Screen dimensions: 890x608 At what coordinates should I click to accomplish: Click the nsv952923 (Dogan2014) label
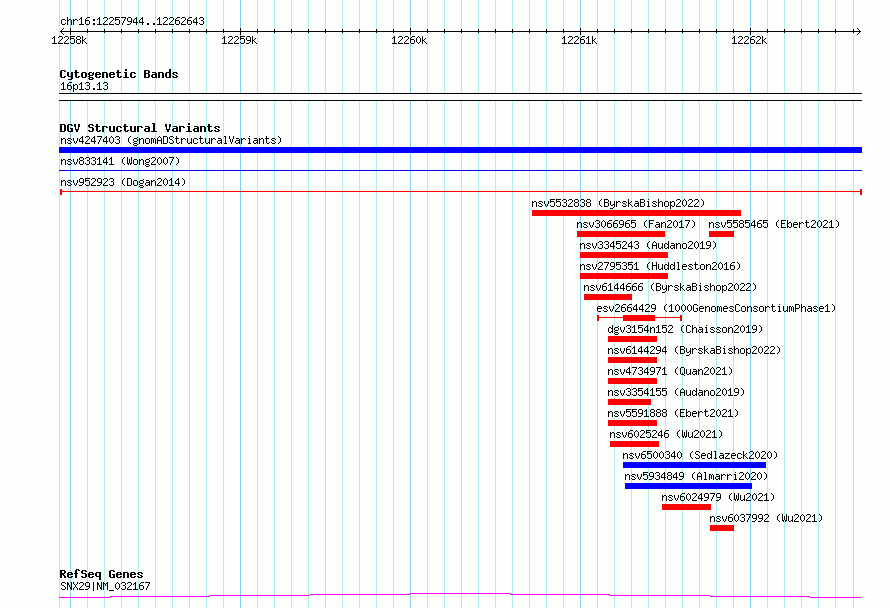tap(123, 182)
